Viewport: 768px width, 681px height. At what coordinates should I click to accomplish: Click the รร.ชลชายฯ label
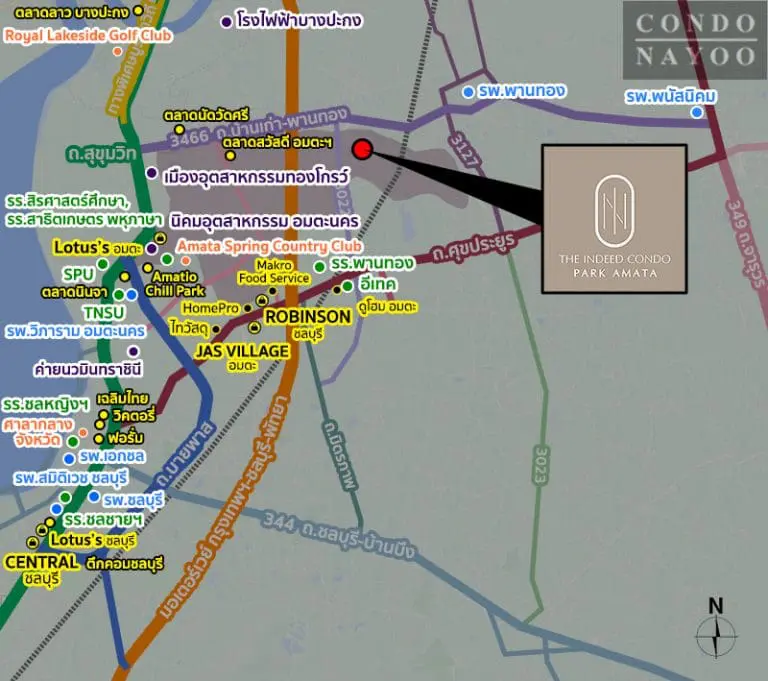[103, 519]
